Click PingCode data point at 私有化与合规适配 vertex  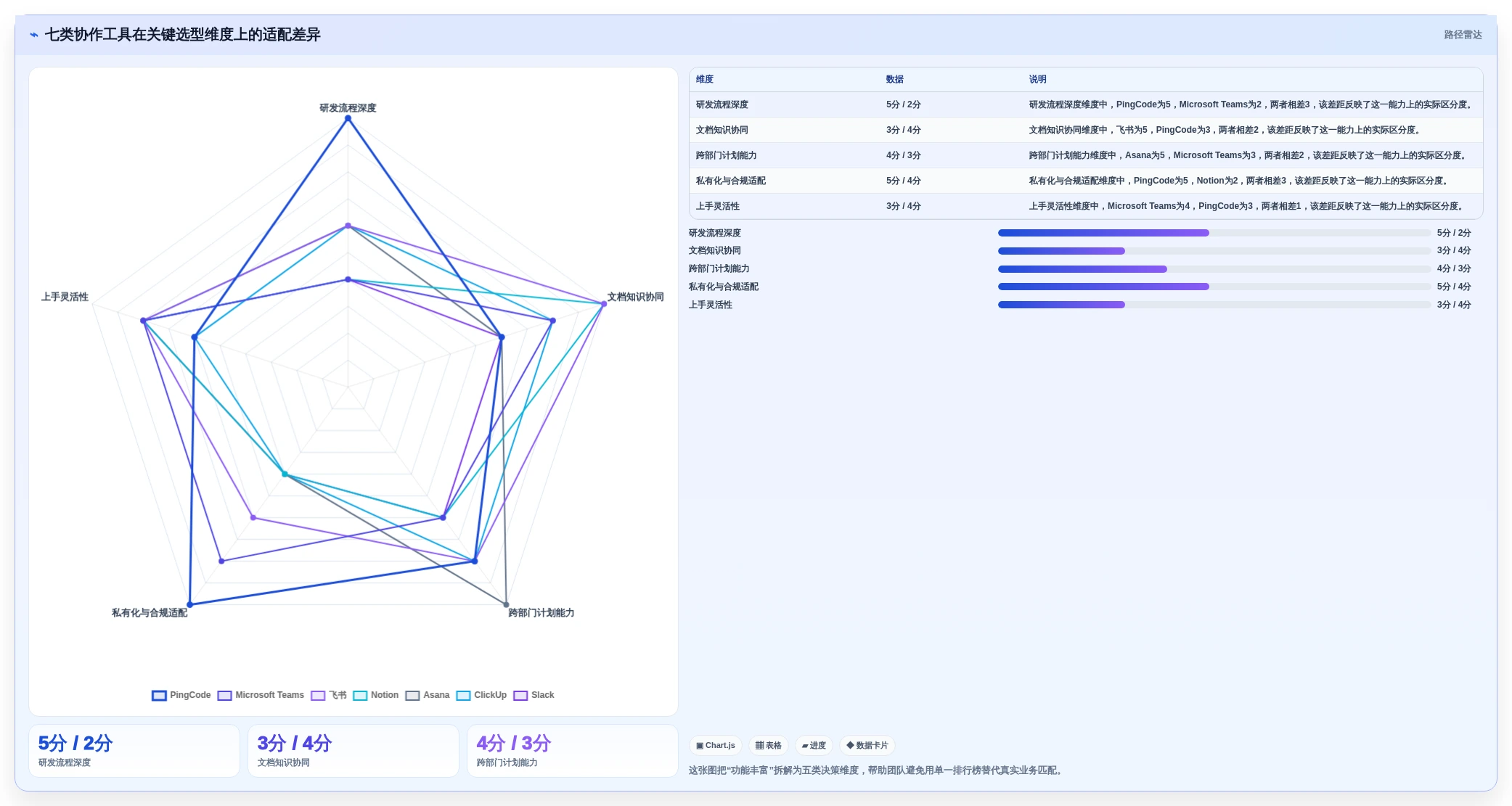tap(190, 604)
